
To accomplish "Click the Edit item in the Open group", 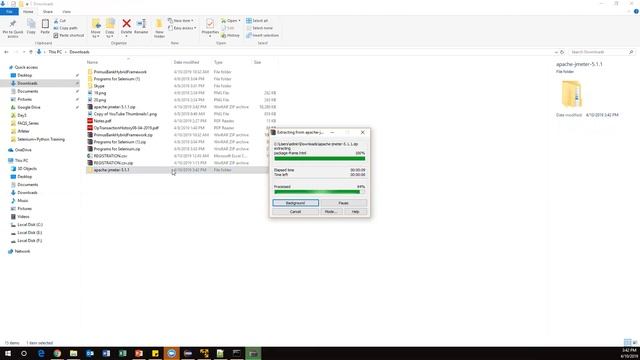I will (228, 28).
